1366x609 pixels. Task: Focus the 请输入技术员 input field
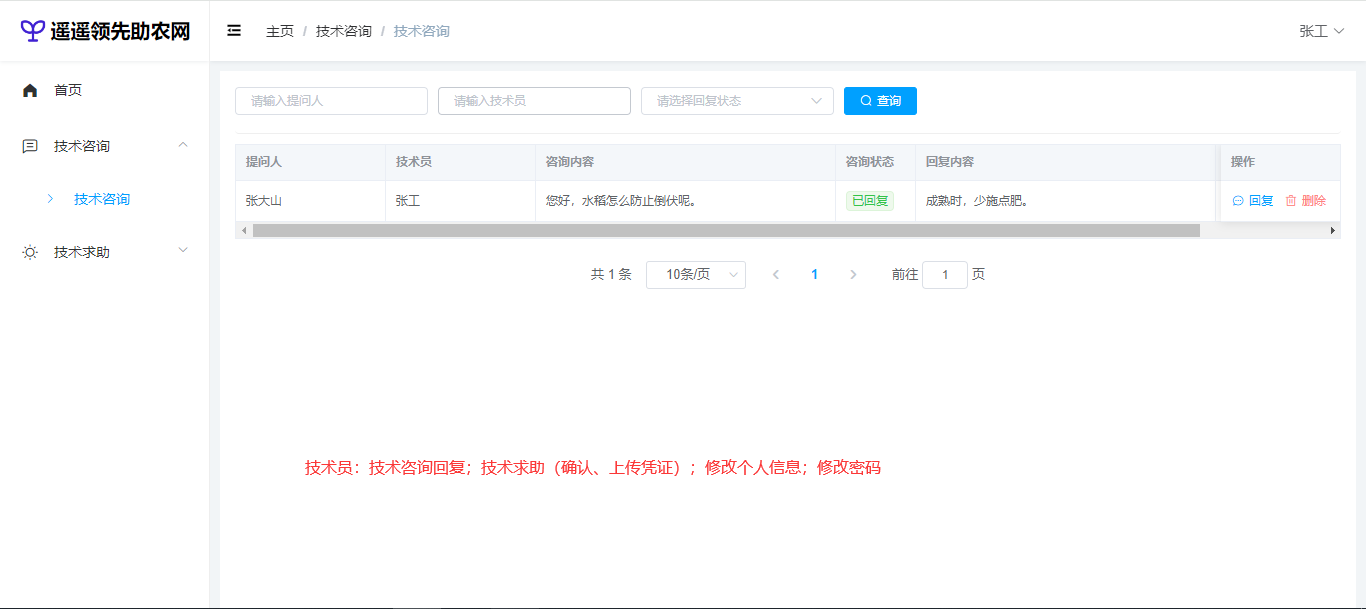534,101
